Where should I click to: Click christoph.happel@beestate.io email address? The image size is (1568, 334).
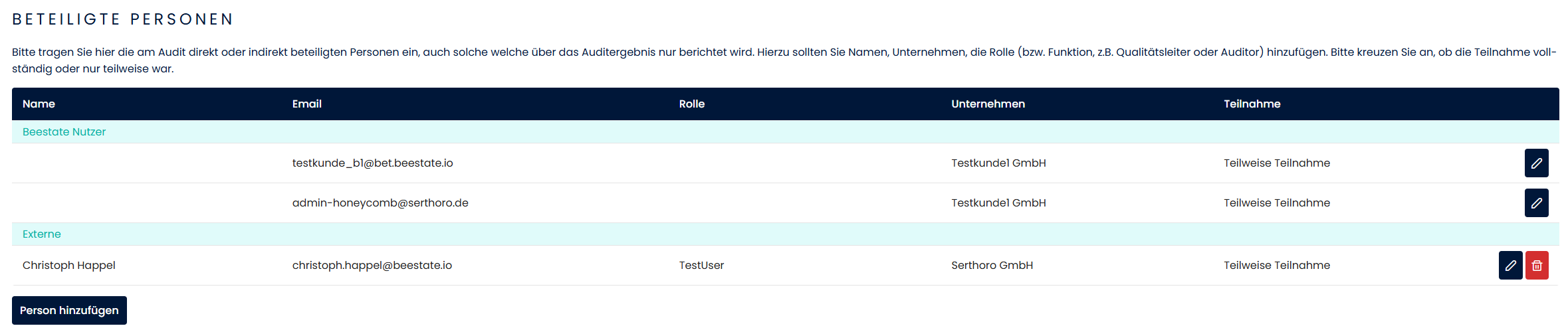pyautogui.click(x=372, y=266)
